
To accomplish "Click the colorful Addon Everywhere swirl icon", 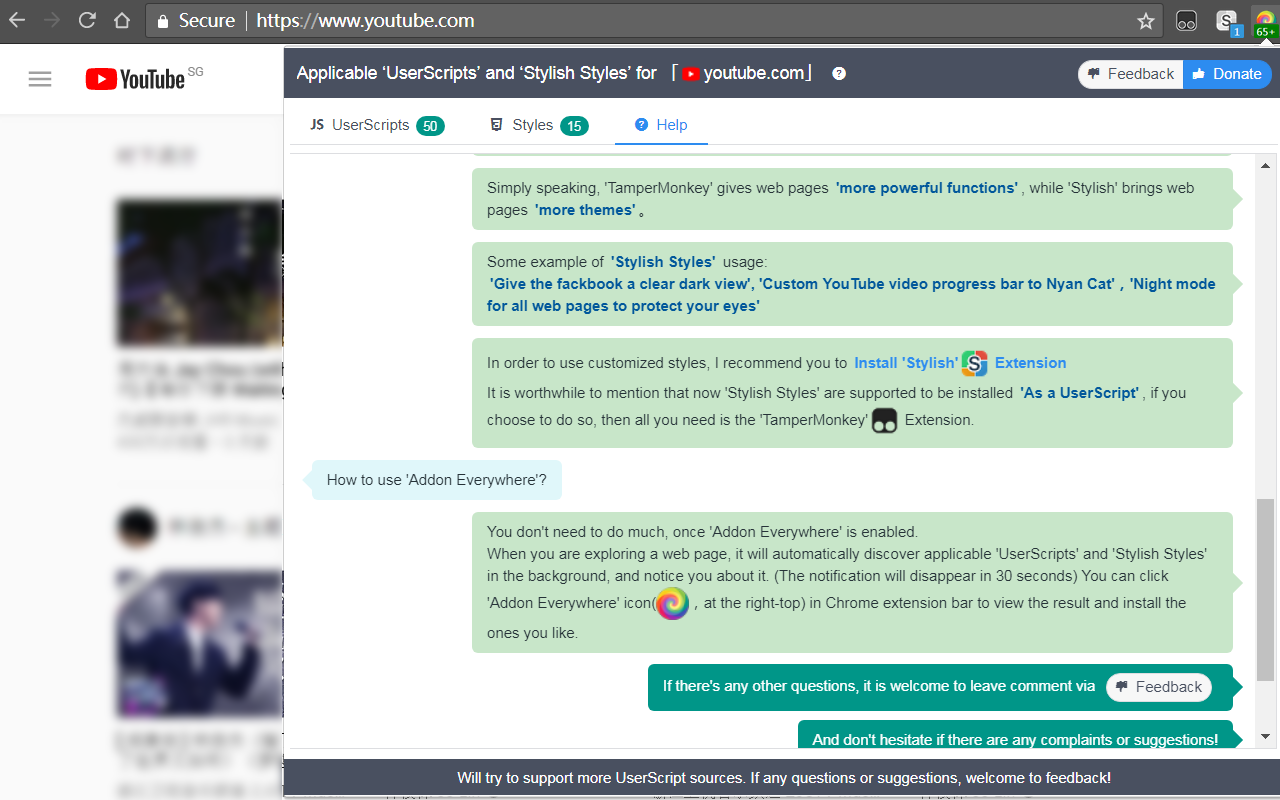I will [672, 603].
